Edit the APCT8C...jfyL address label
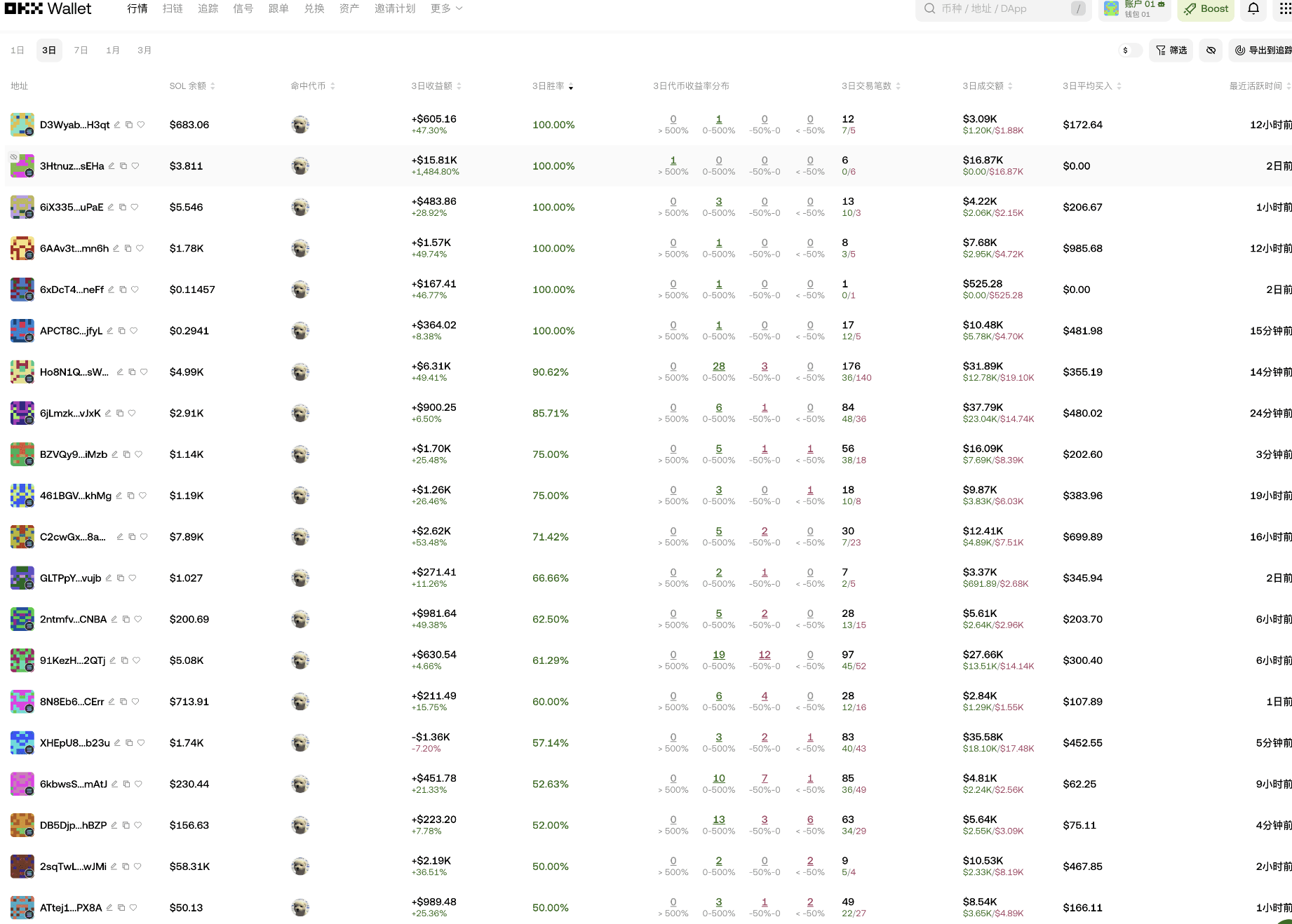 (x=110, y=331)
